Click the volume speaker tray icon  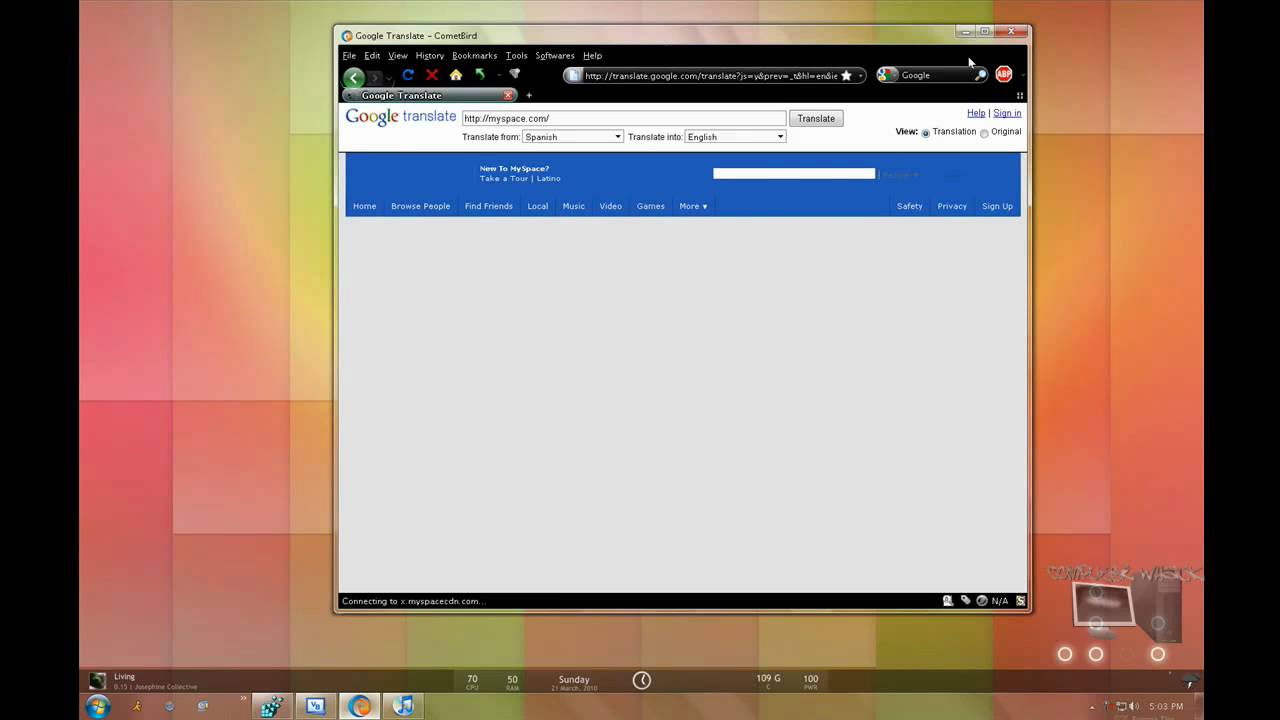tap(1132, 706)
